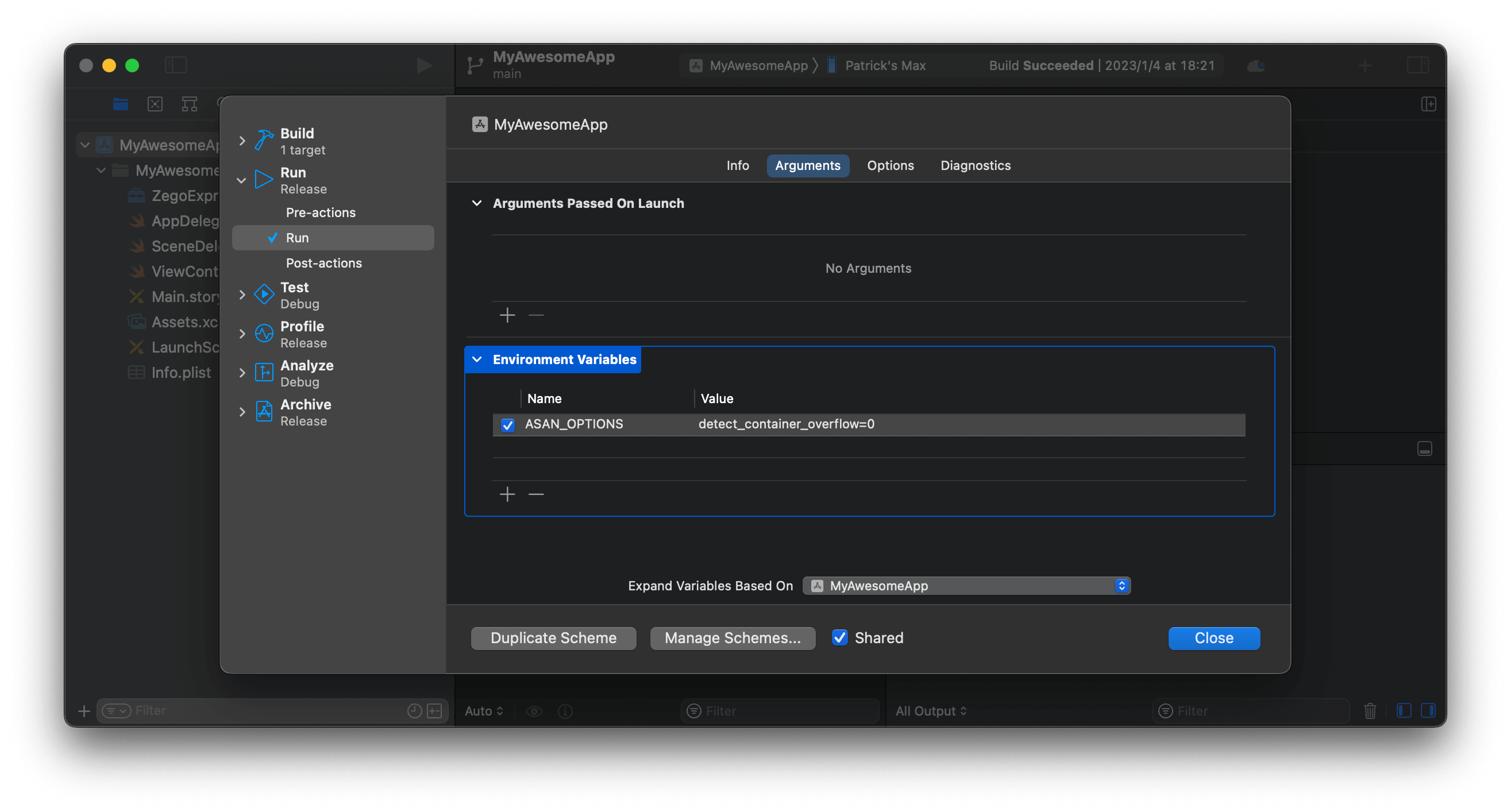Switch to the Diagnostics tab
This screenshot has width=1511, height=812.
[975, 165]
